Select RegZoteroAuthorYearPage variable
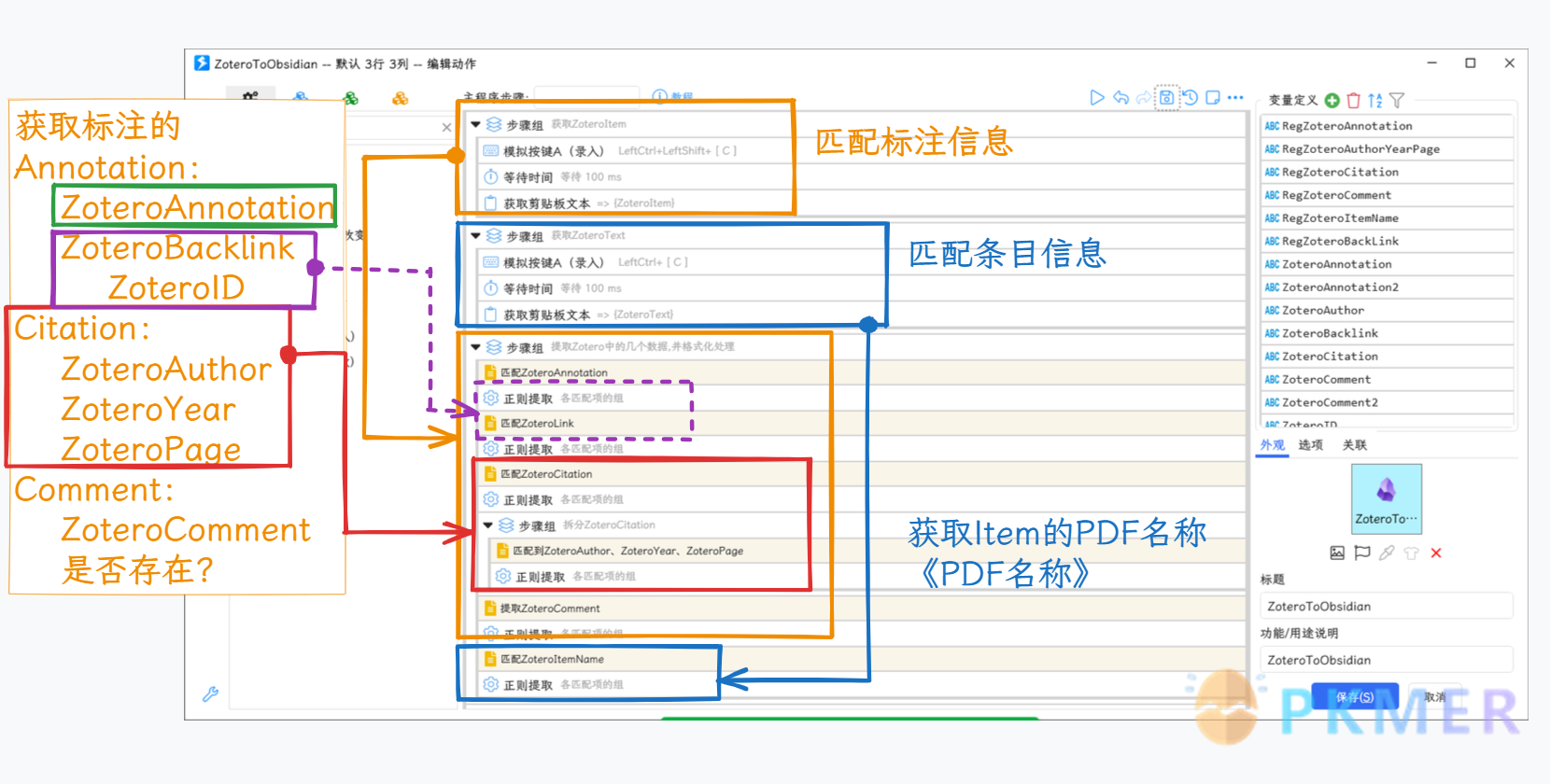The image size is (1550, 784). click(x=1386, y=149)
